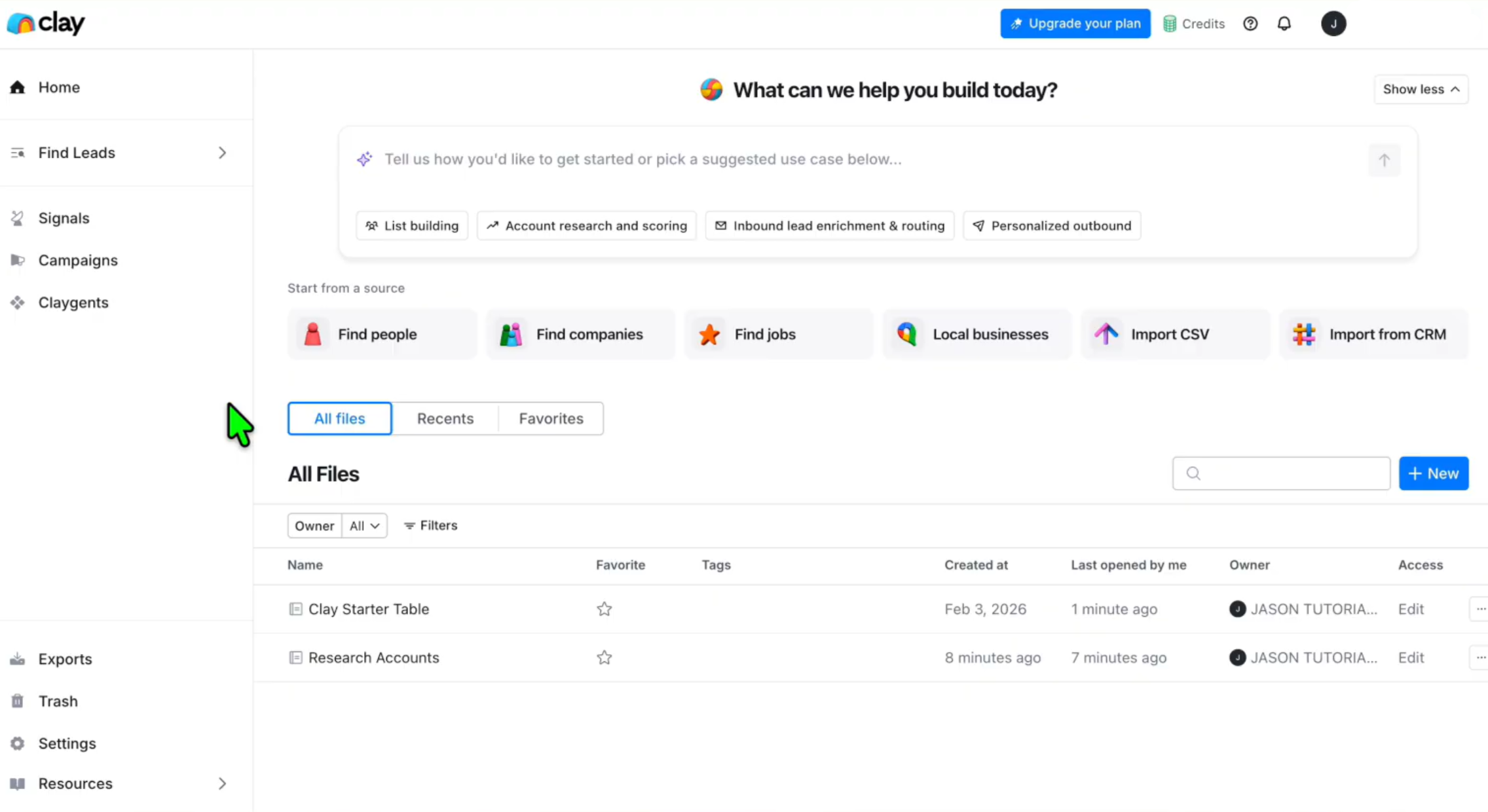Open the Filters menu
Viewport: 1488px width, 812px height.
(430, 526)
